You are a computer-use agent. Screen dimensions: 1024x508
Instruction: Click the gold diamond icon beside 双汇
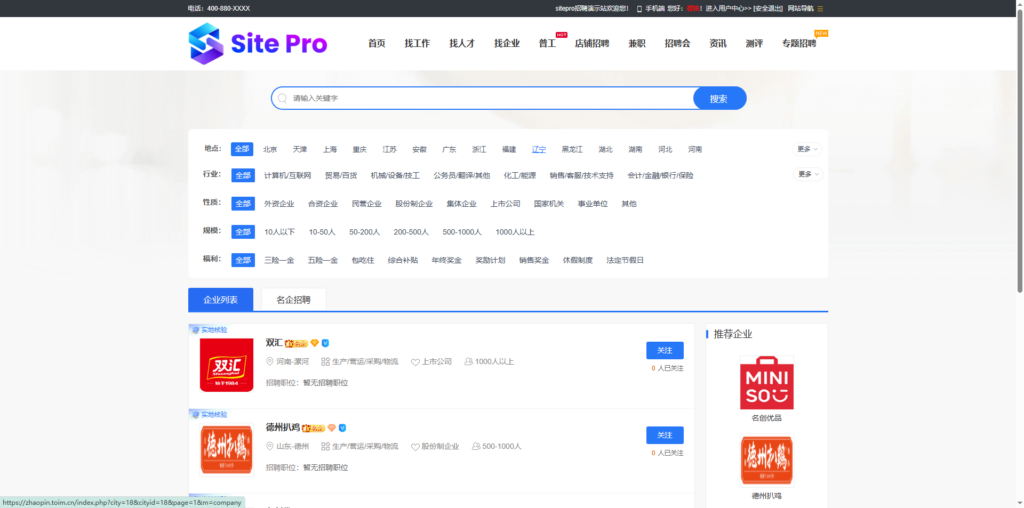pos(315,343)
